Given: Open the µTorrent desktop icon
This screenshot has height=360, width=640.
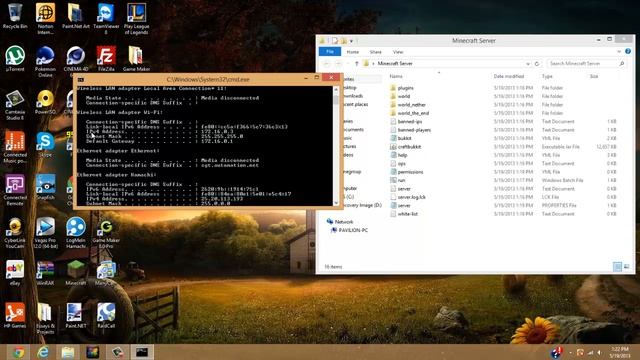Looking at the screenshot, I should 15,59.
